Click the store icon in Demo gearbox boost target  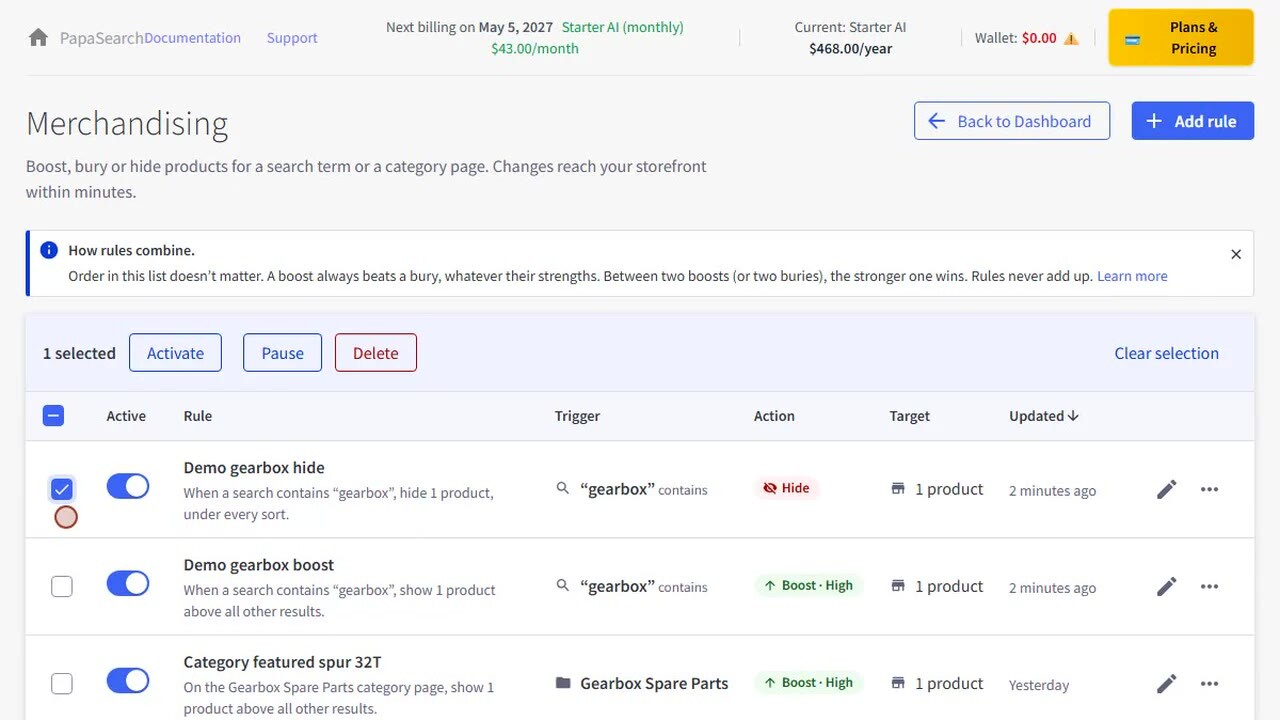tap(898, 585)
